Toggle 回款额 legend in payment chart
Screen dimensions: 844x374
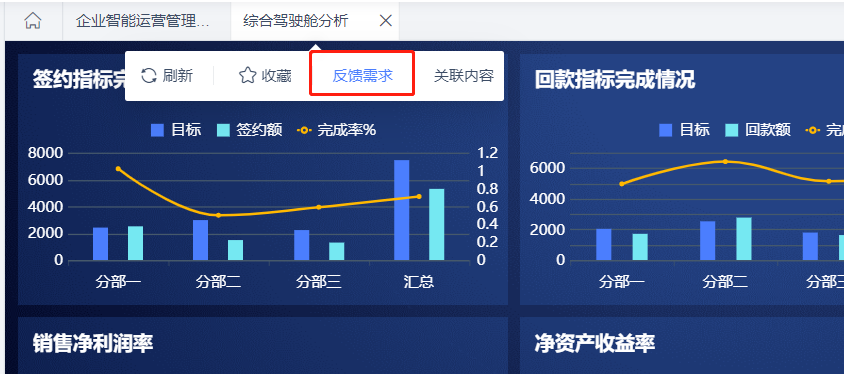click(x=758, y=130)
